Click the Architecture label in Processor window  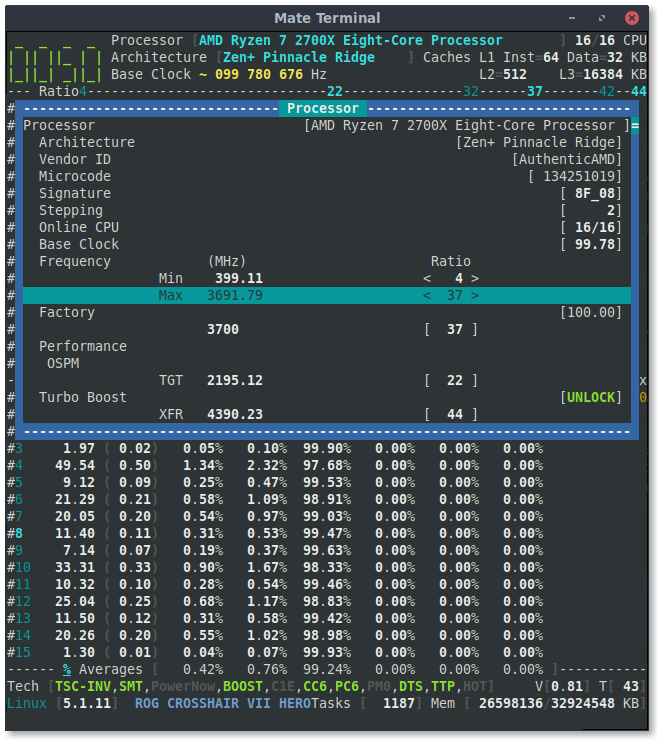[87, 143]
